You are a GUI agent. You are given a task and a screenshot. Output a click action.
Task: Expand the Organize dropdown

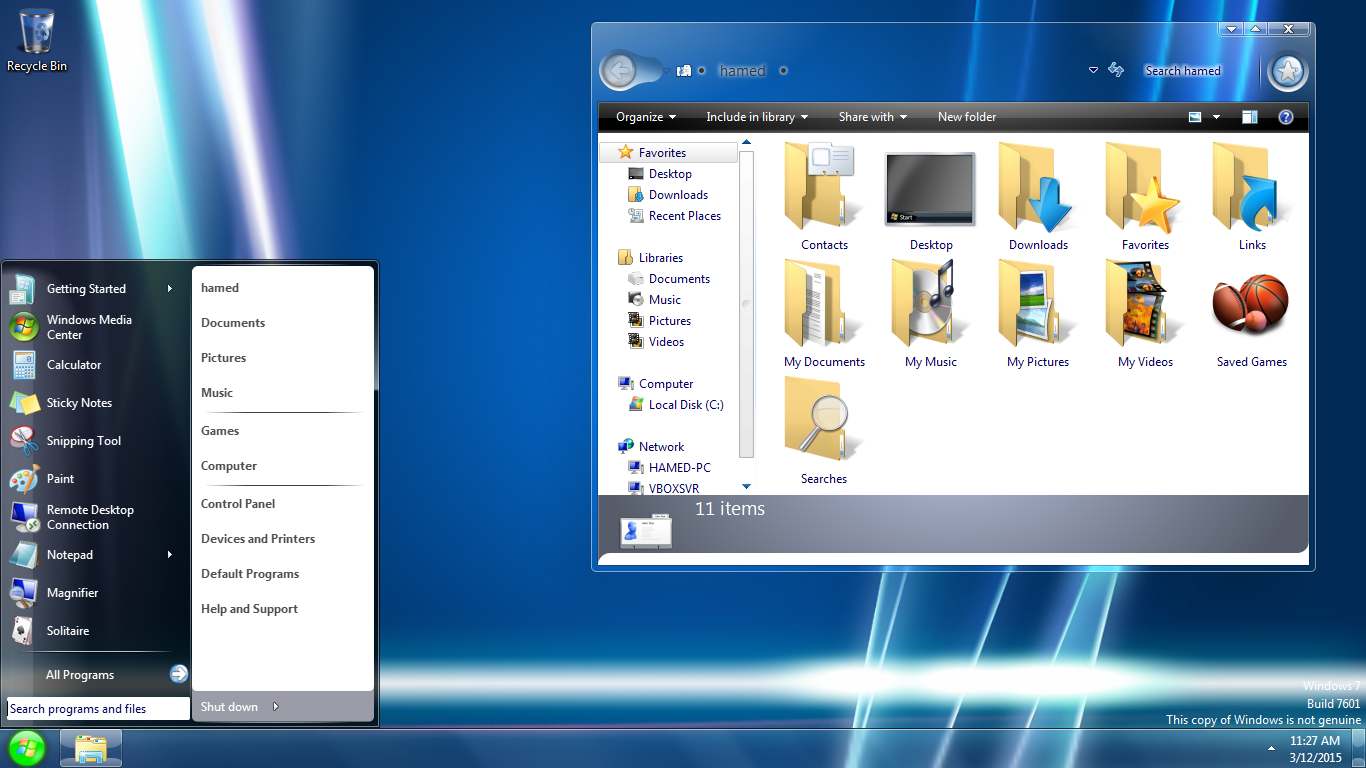click(x=643, y=117)
